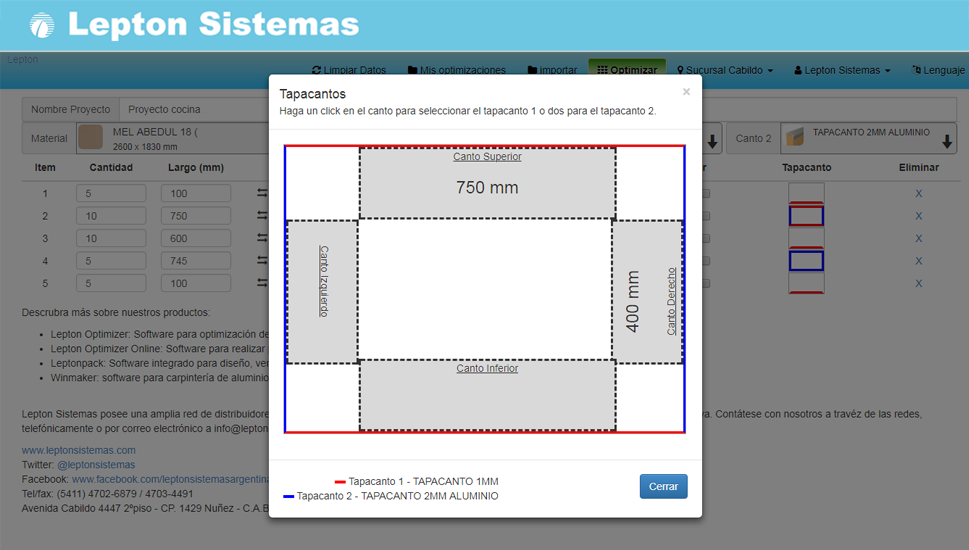Delete item 3 with the X
The height and width of the screenshot is (550, 969).
click(x=918, y=239)
